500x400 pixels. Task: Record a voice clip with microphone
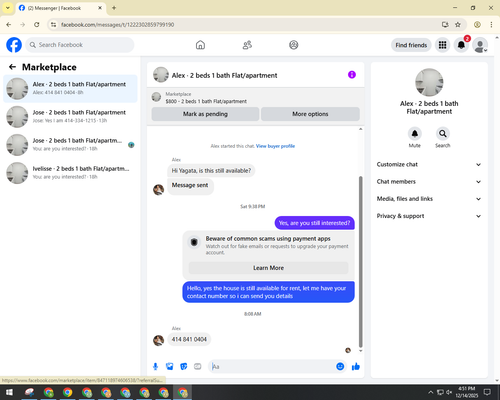155,367
